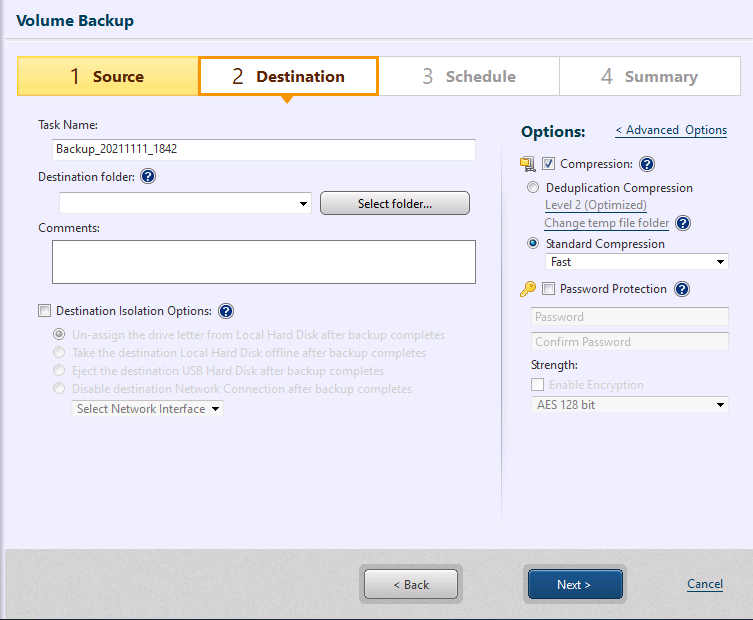
Task: Open the Destination folder dropdown
Action: (x=304, y=204)
